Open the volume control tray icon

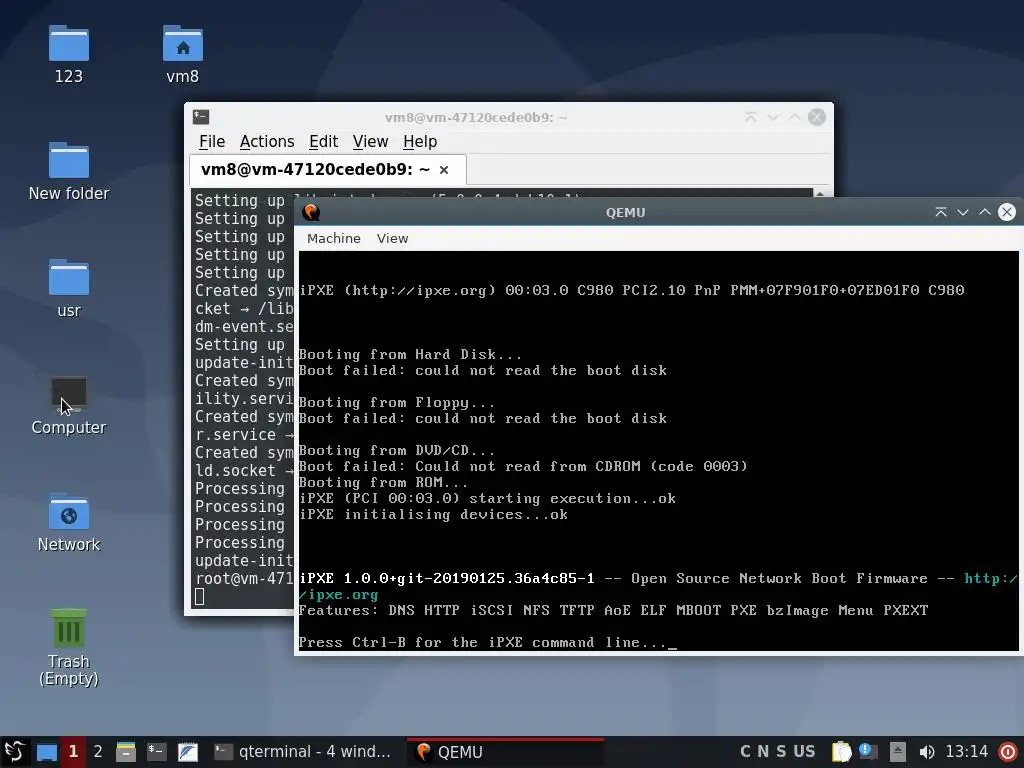click(x=926, y=752)
